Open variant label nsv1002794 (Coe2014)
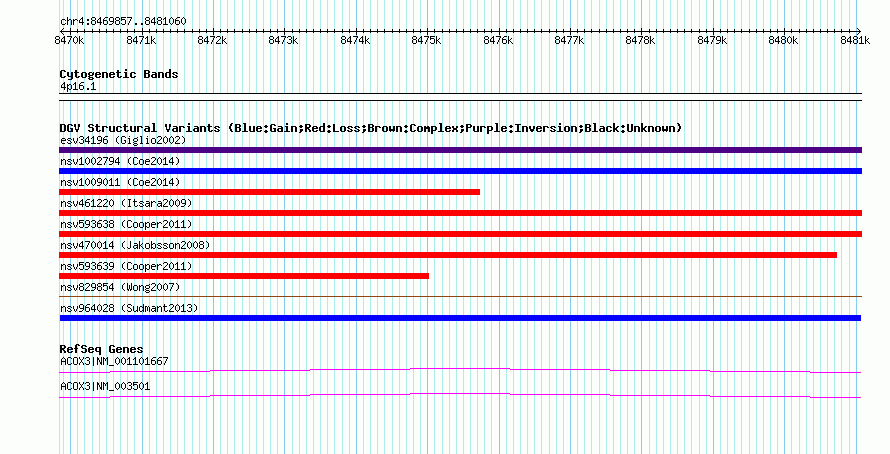The height and width of the screenshot is (454, 890). pyautogui.click(x=120, y=161)
